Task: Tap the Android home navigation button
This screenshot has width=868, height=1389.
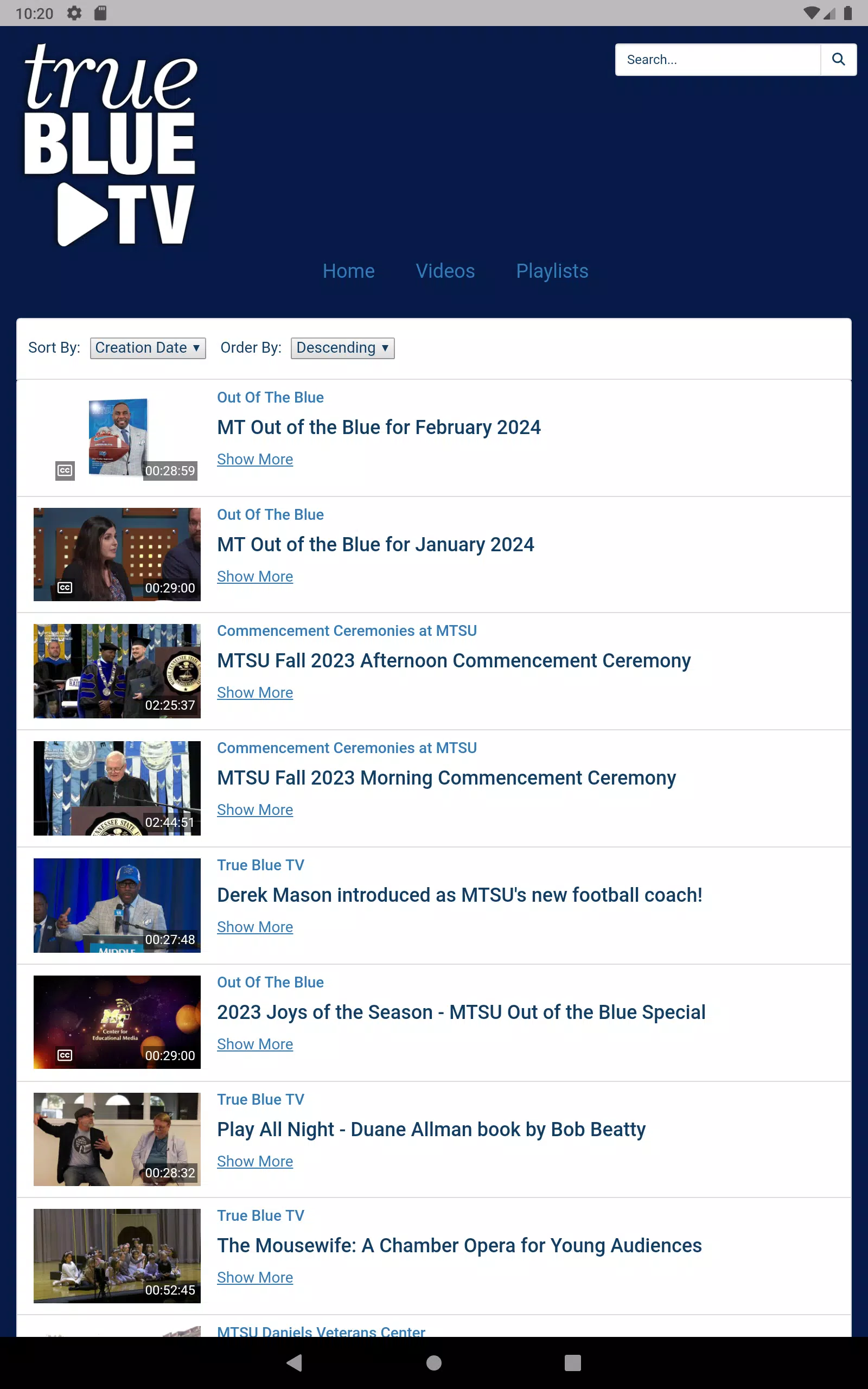Action: pos(434,1362)
